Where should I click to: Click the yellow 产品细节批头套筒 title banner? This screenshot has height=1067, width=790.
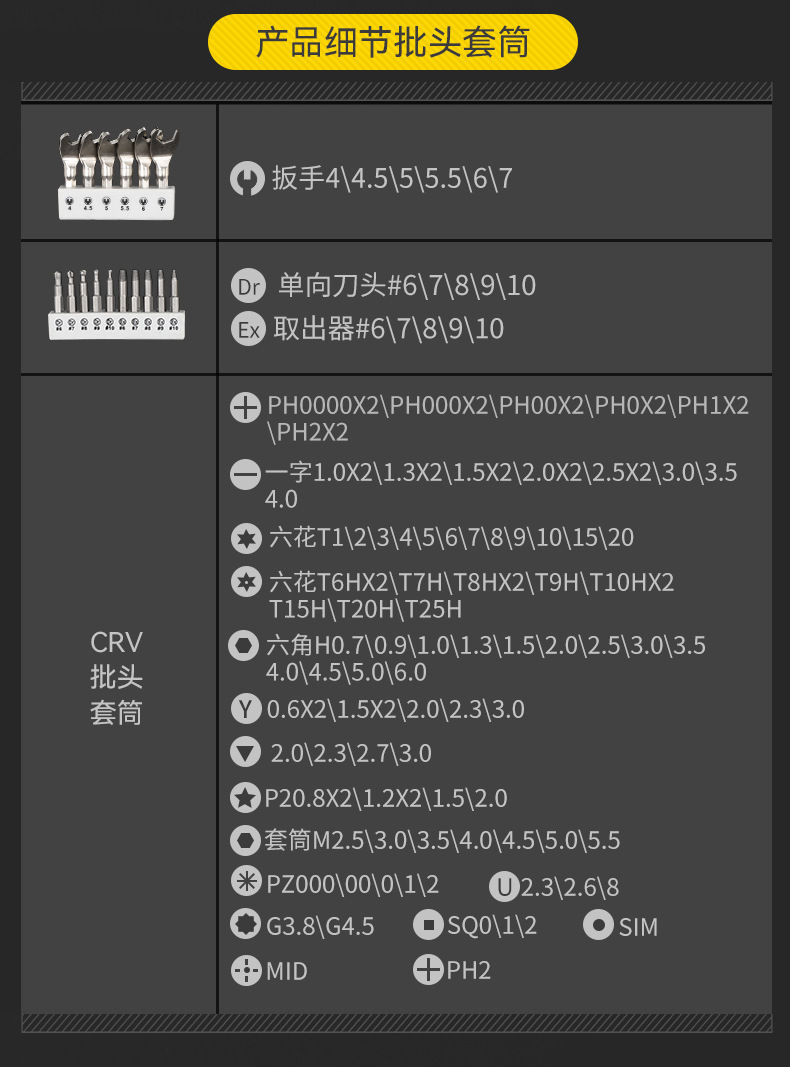(393, 43)
